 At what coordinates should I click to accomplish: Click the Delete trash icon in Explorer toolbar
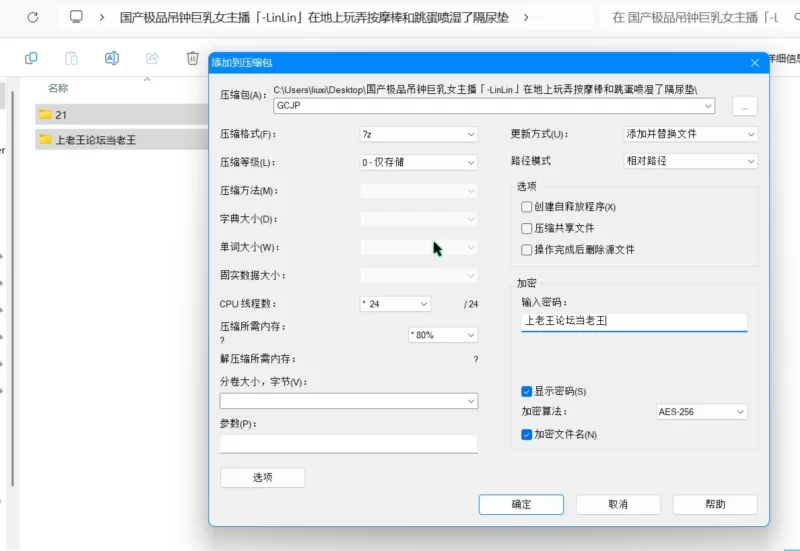click(192, 58)
